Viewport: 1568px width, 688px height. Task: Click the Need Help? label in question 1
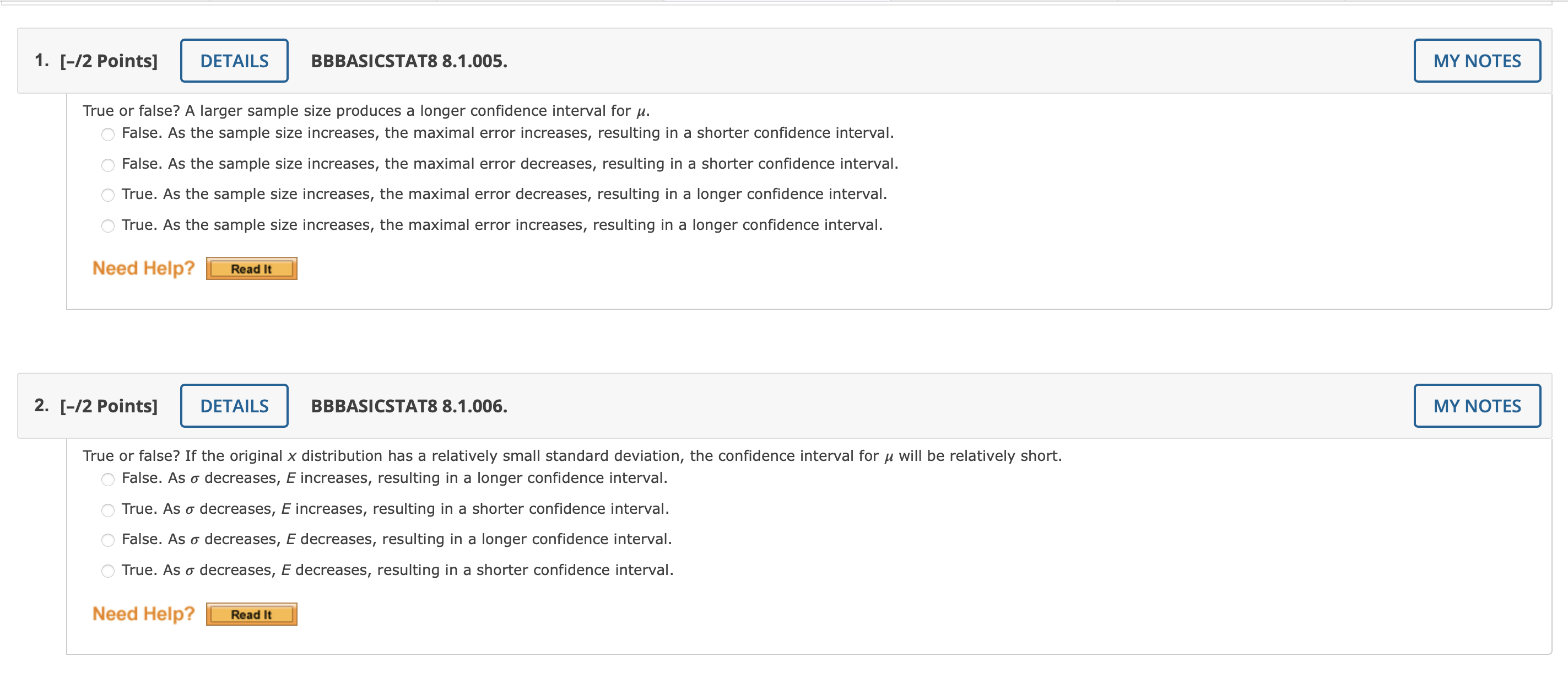coord(143,267)
